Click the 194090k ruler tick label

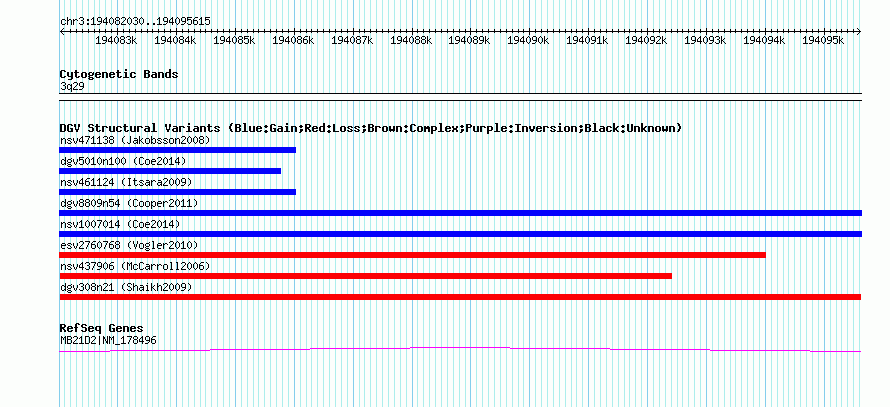click(528, 40)
